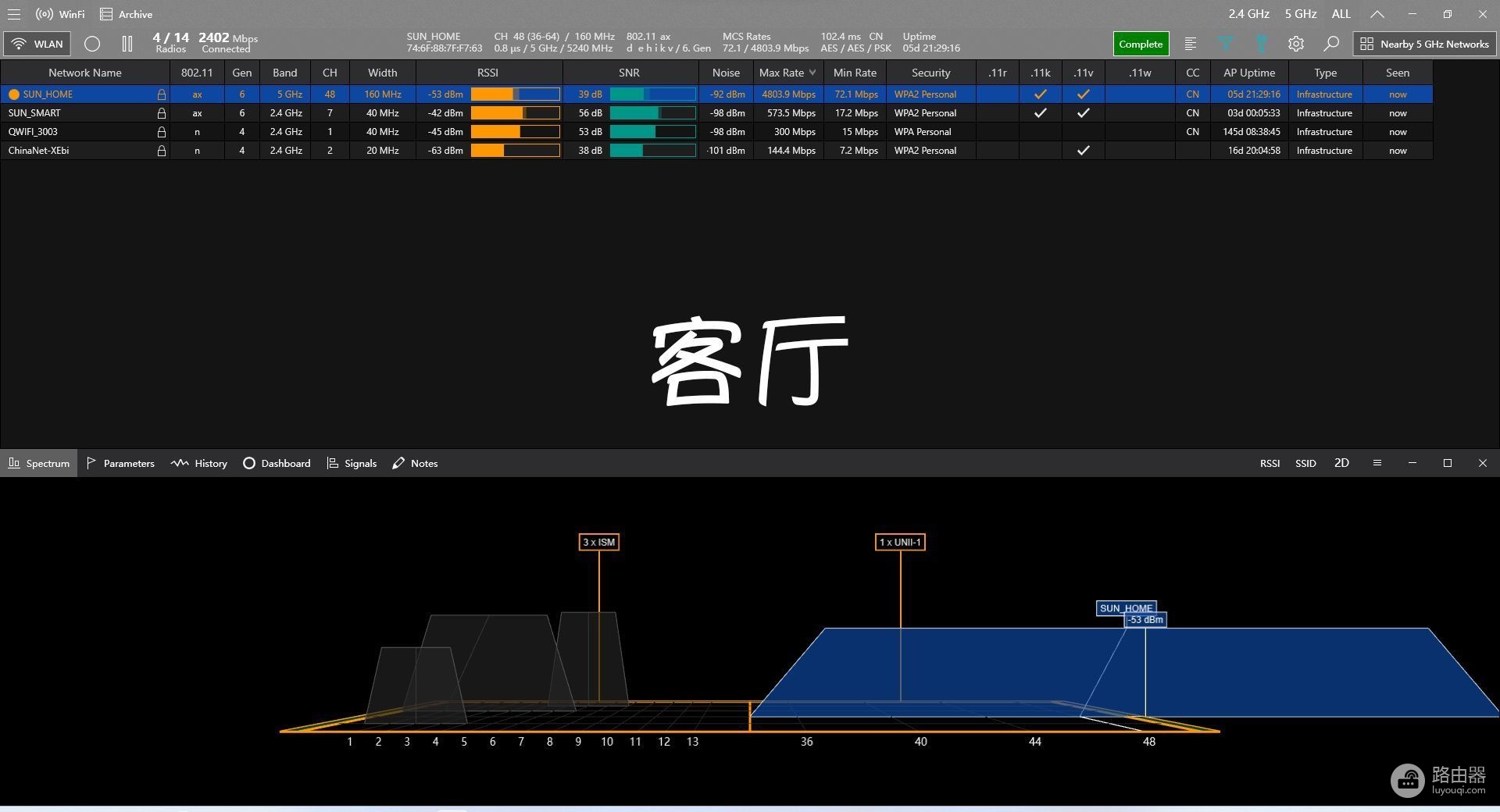Screen dimensions: 1500x812
Task: Click the WLAN adapter button
Action: coord(37,44)
